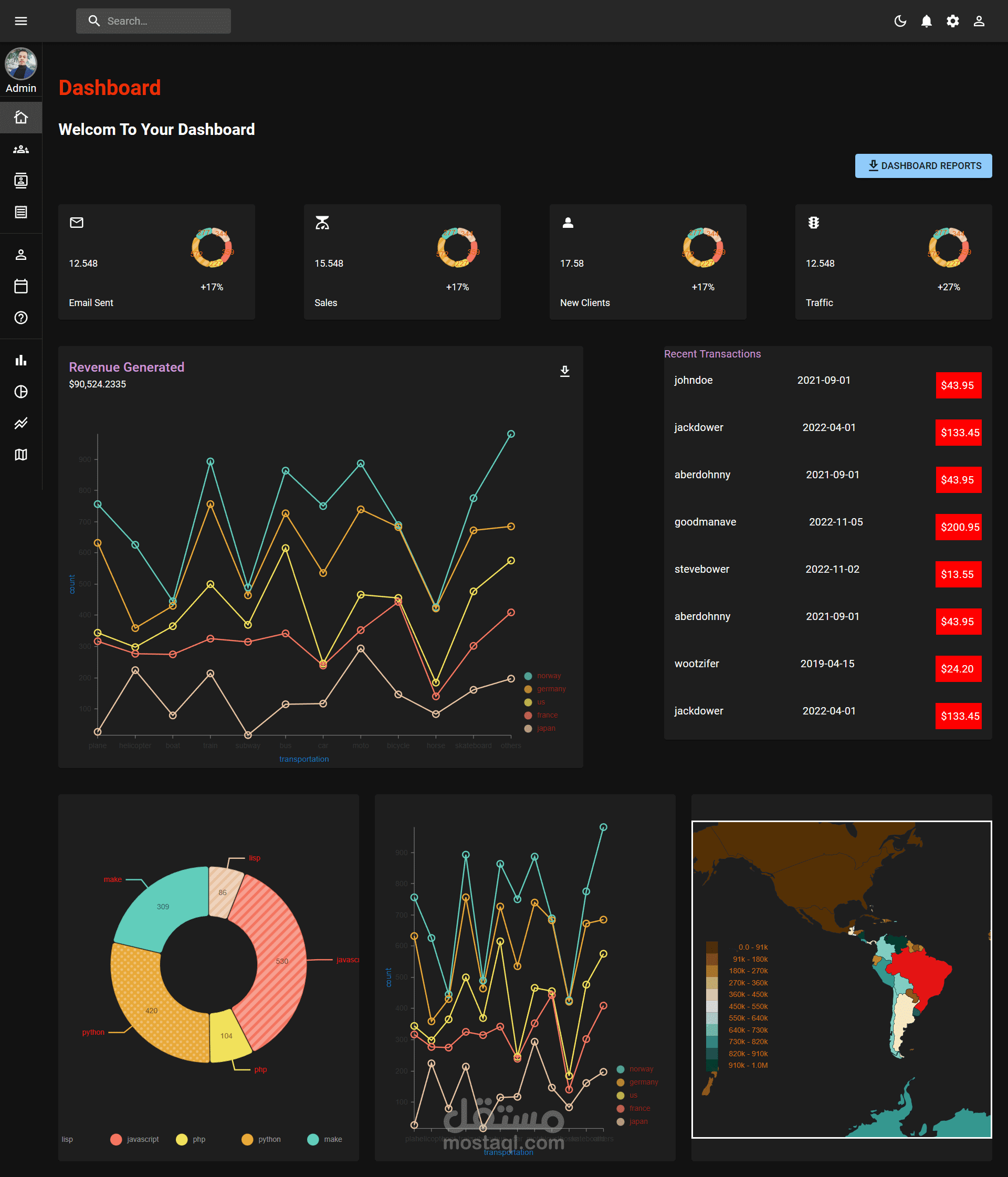1008x1177 pixels.
Task: Click the $90,524.2335 revenue value
Action: (98, 385)
